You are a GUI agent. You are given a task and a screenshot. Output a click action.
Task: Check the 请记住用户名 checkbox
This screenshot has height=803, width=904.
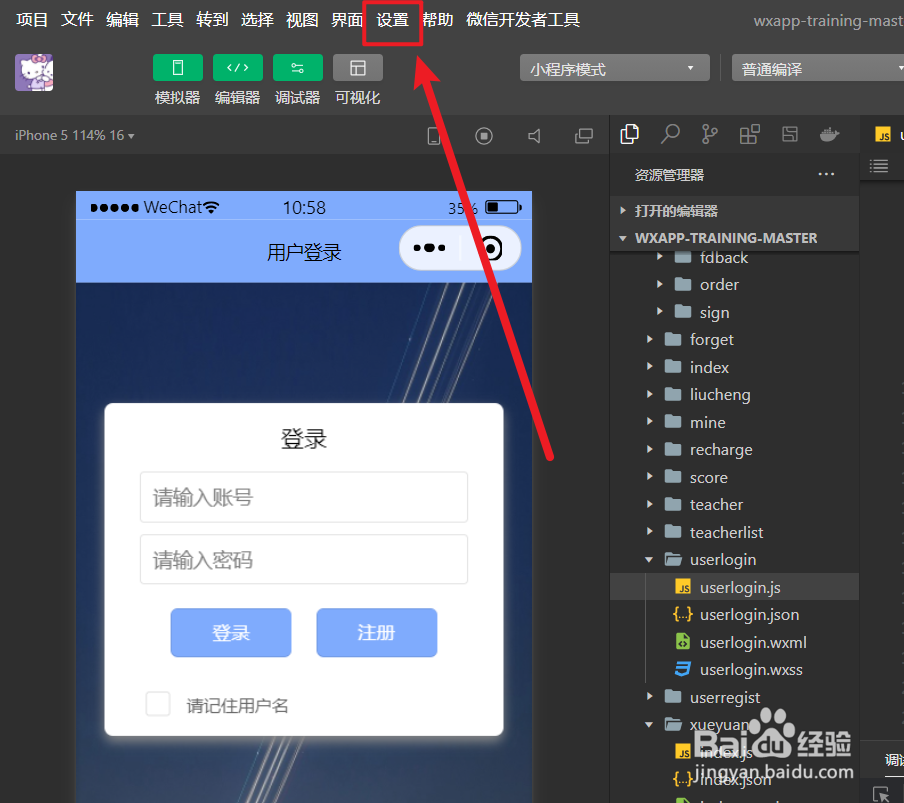pos(158,704)
